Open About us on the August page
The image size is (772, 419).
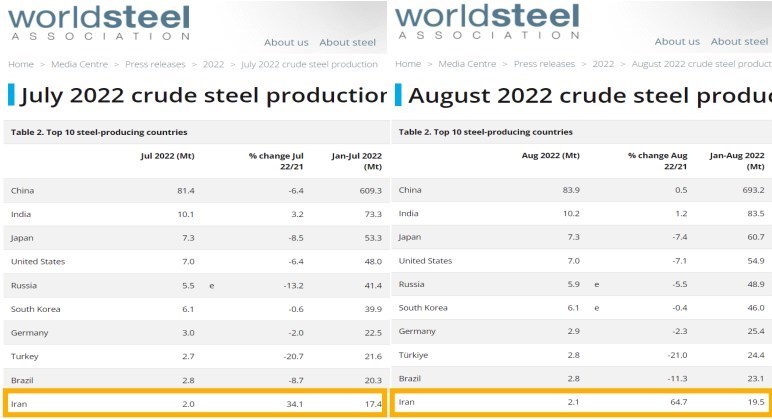[677, 42]
